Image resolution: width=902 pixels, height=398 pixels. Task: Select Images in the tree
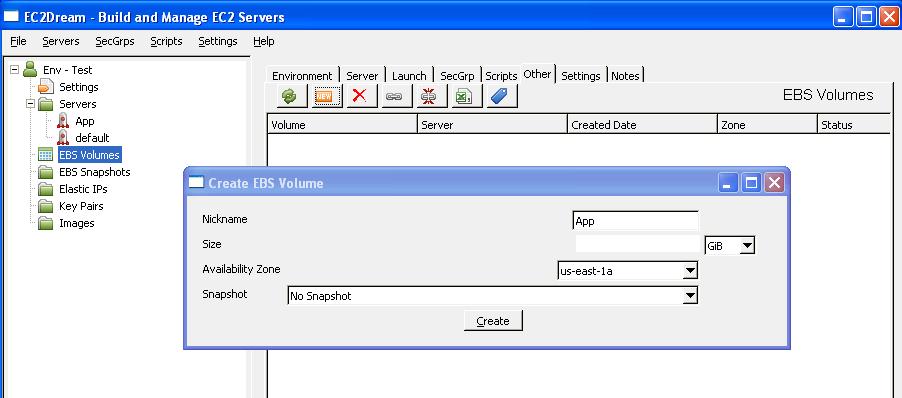click(77, 223)
